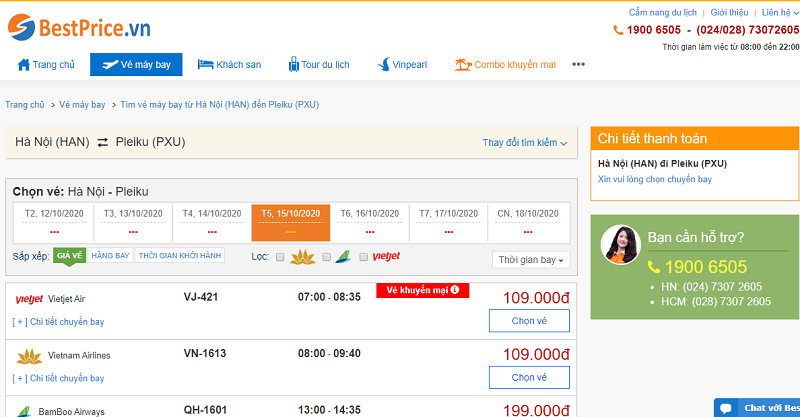The image size is (800, 417).
Task: Tick the Vietnam Airlines filter checkbox
Action: [280, 257]
